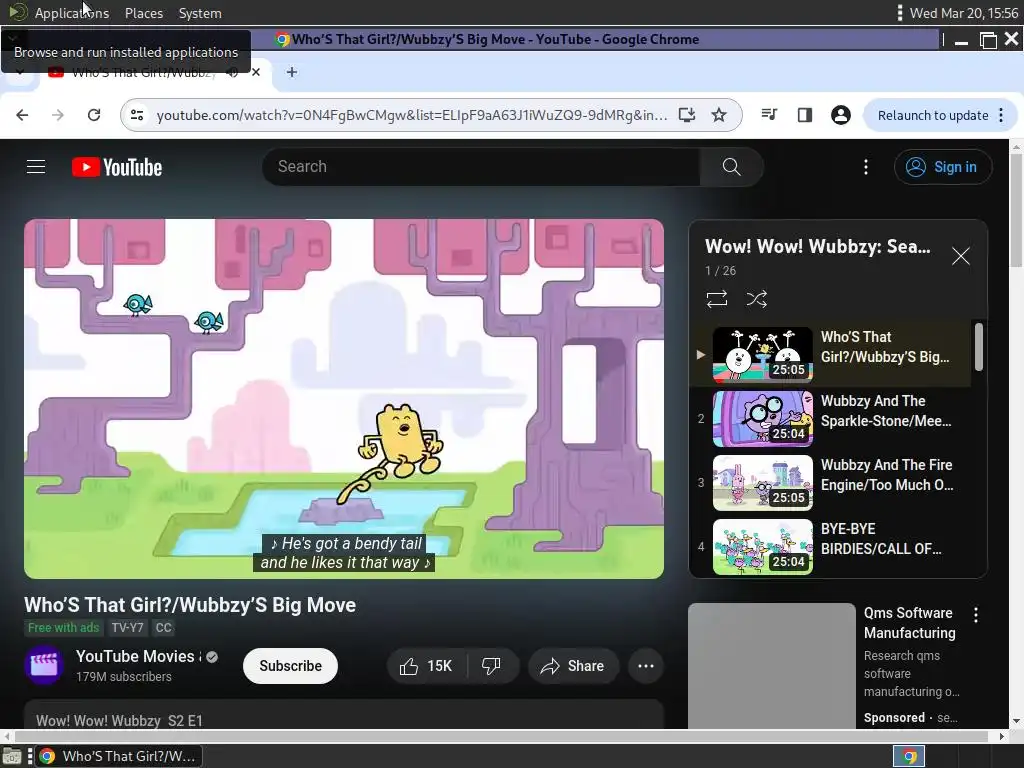The image size is (1024, 768).
Task: Open more actions ellipsis under video
Action: coord(646,666)
